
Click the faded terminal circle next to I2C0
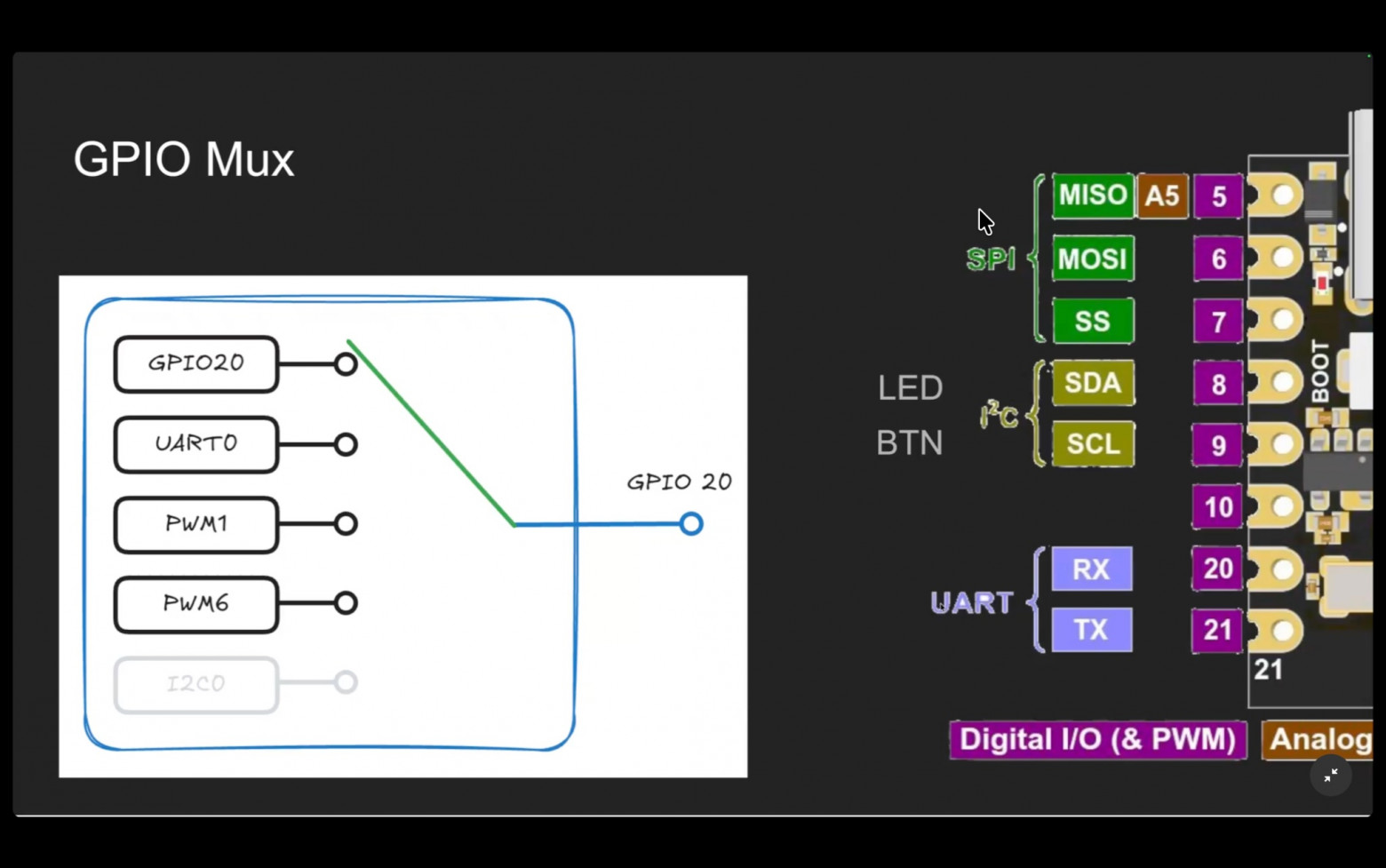click(x=346, y=682)
